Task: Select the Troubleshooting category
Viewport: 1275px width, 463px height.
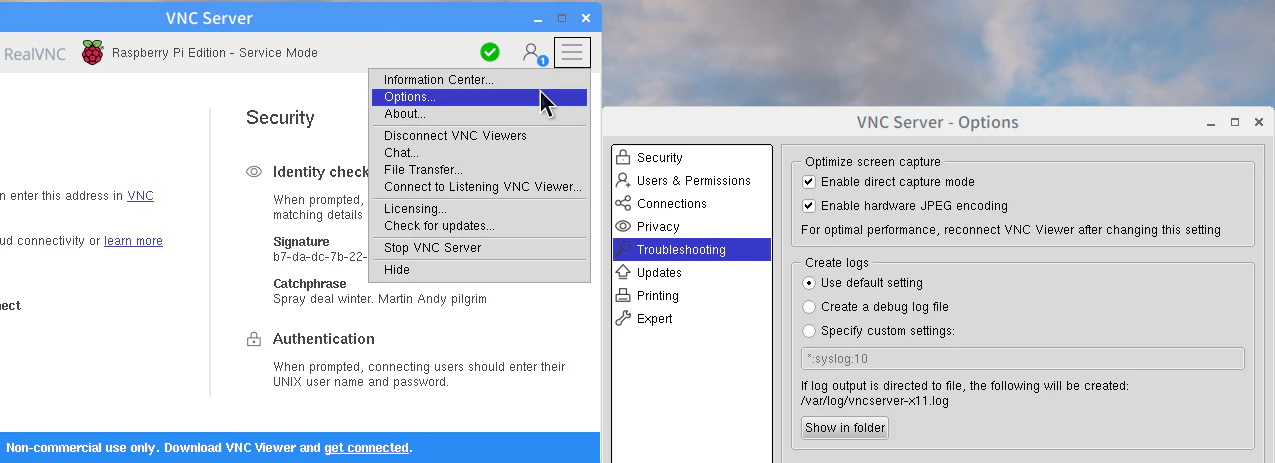Action: 692,249
